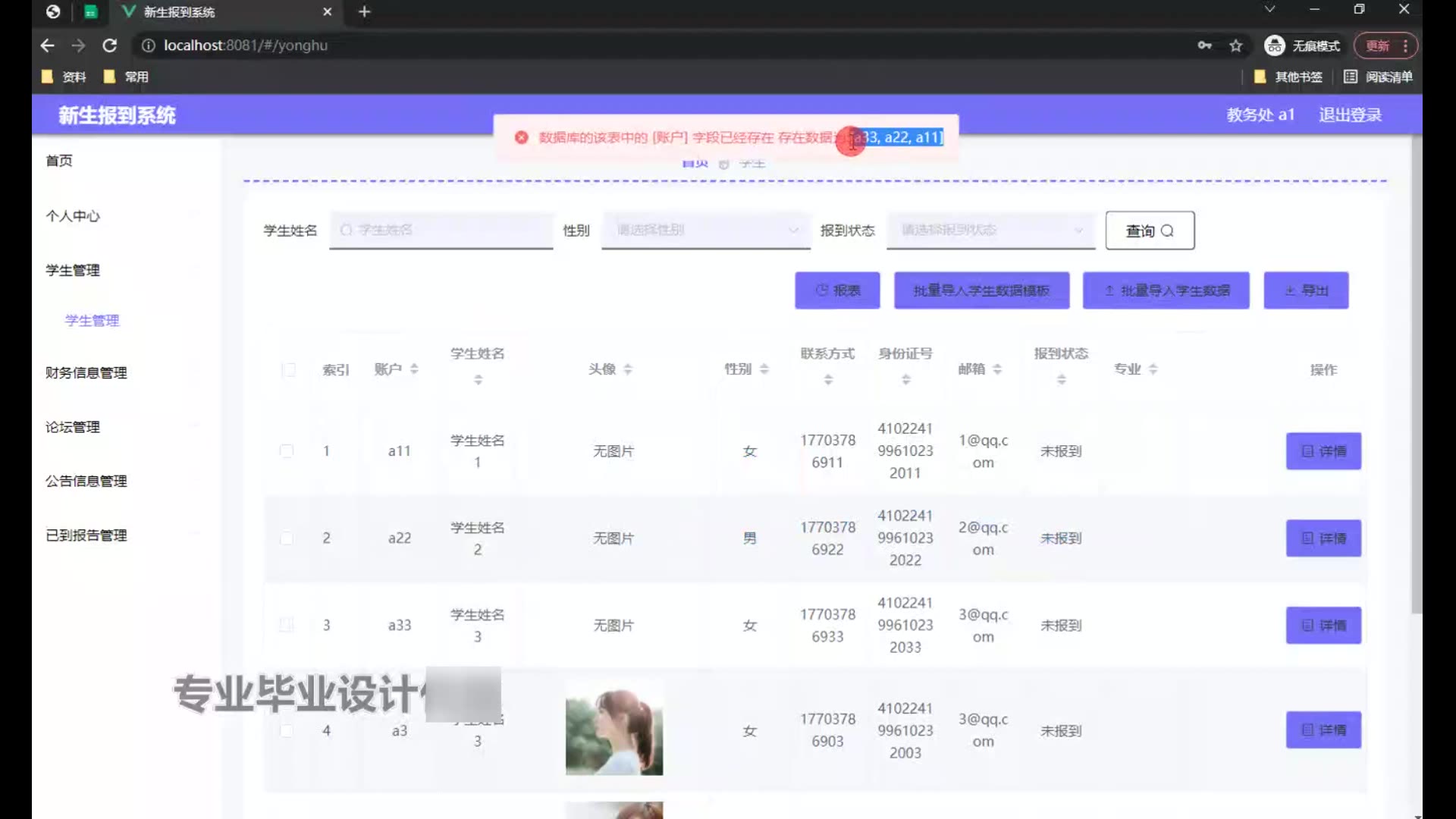The width and height of the screenshot is (1456, 819).
Task: Bookmark this page with the star icon
Action: pyautogui.click(x=1236, y=45)
